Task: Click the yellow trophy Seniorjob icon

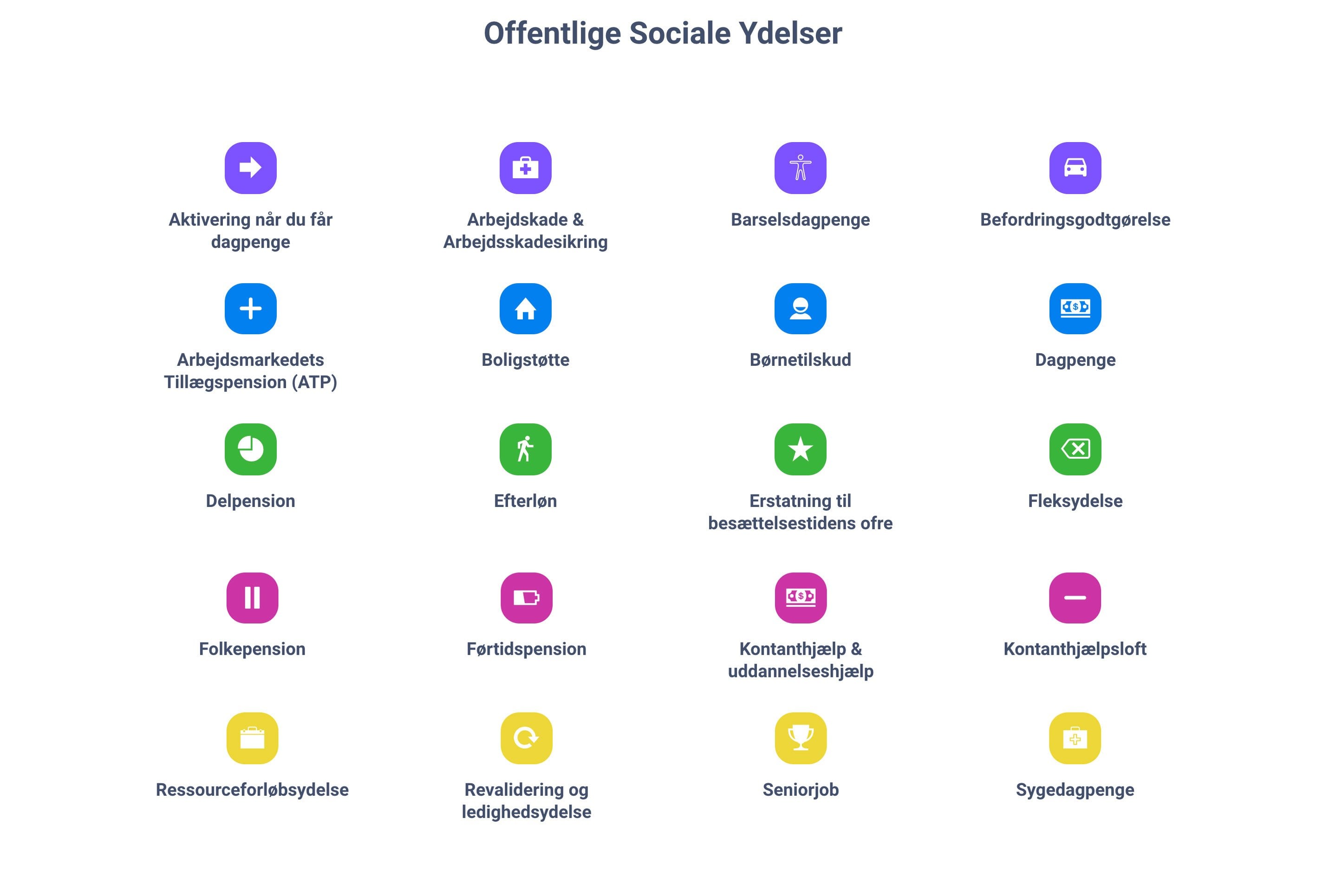Action: click(x=800, y=738)
